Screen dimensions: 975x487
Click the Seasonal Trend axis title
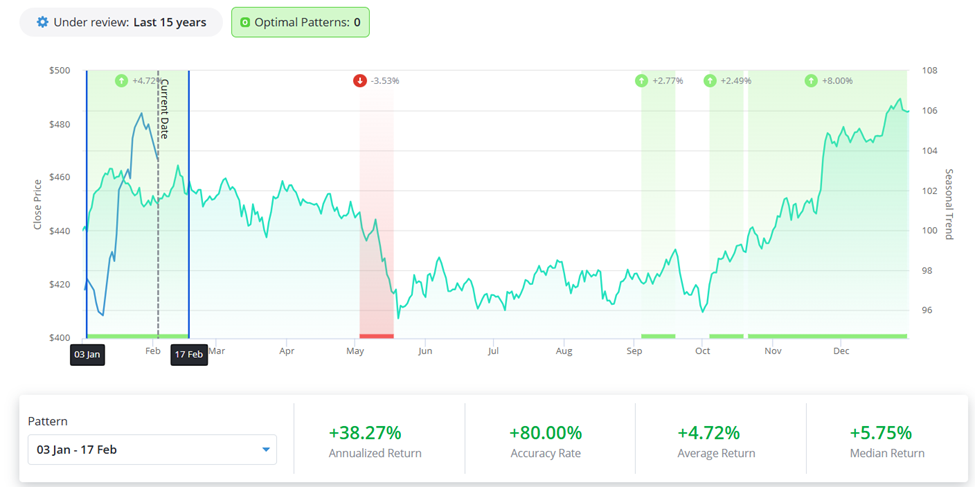tap(949, 204)
